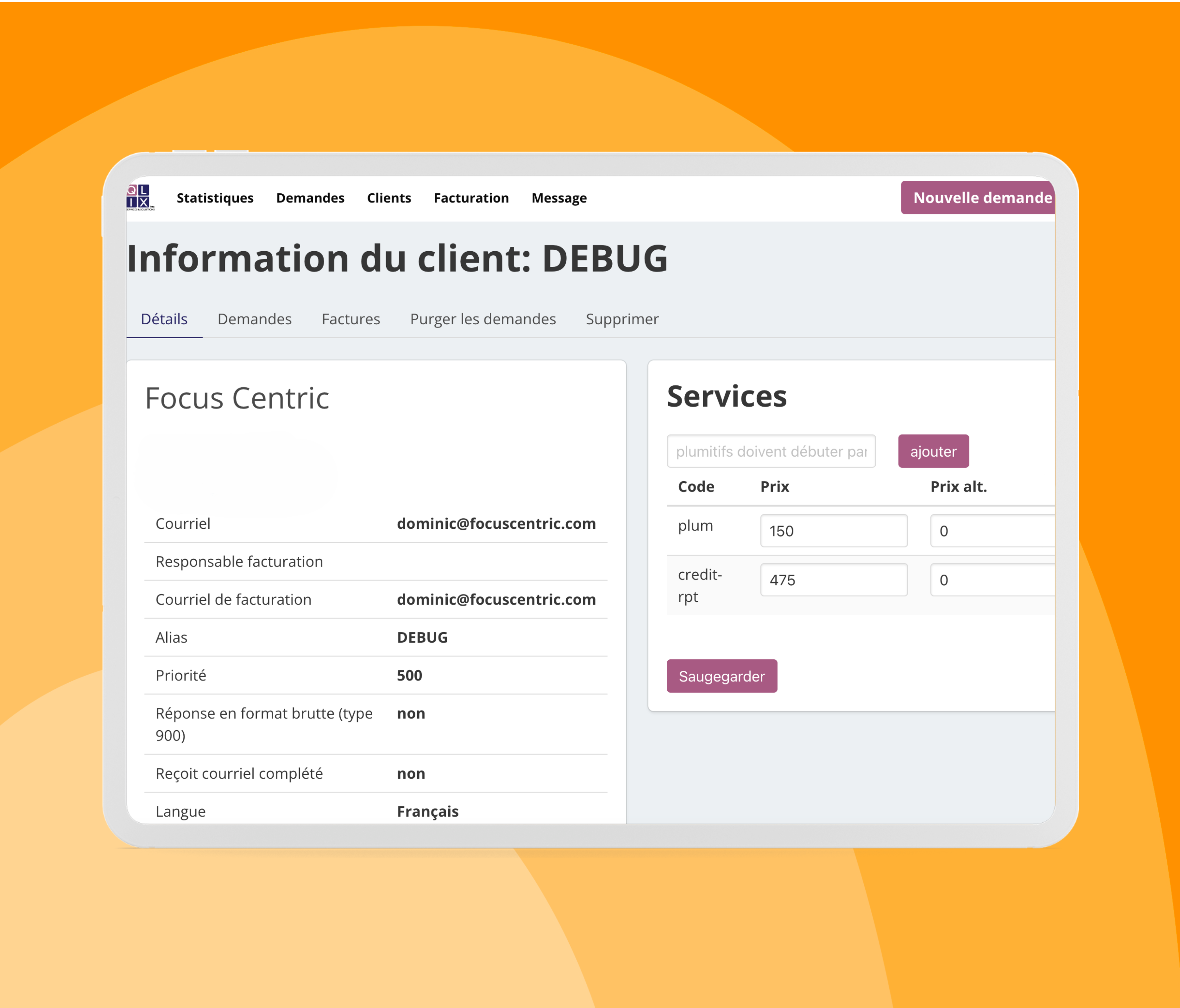Switch to the client Demandes tab

pos(254,319)
